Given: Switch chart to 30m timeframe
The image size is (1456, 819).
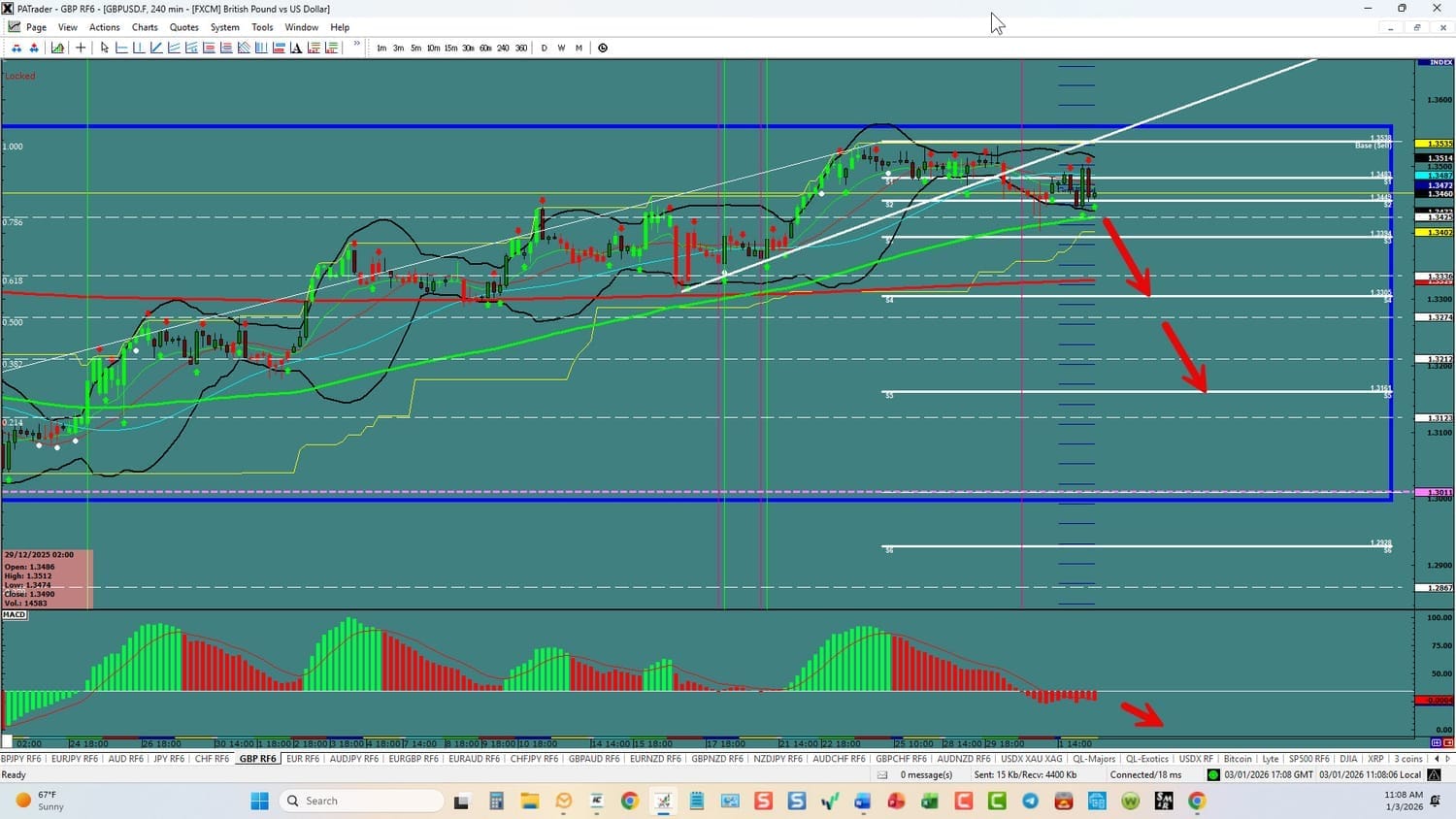Looking at the screenshot, I should (x=468, y=48).
